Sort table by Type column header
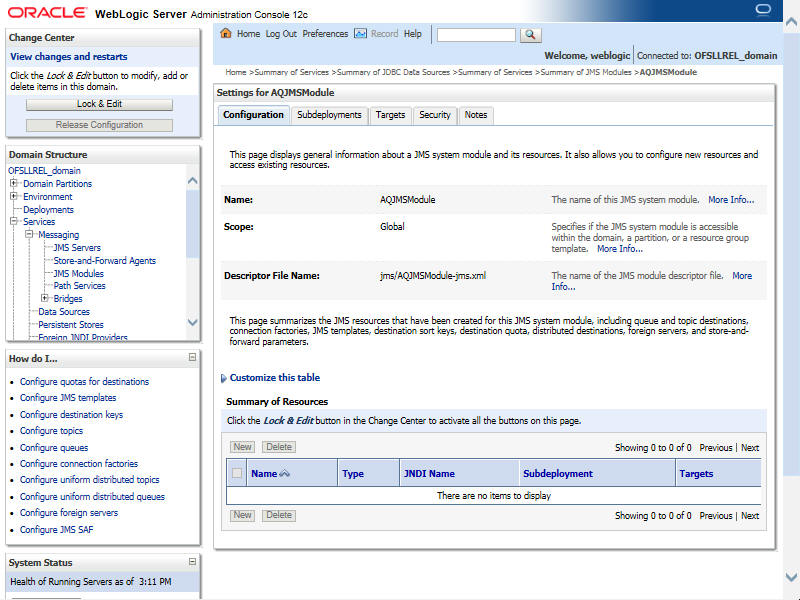The height and width of the screenshot is (600, 800). tap(353, 473)
